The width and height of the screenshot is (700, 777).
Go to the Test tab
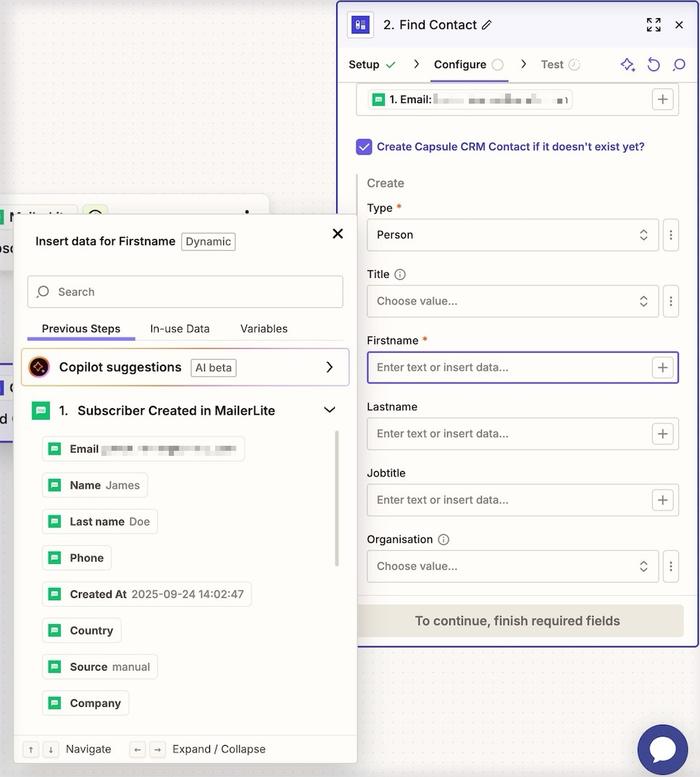(560, 64)
